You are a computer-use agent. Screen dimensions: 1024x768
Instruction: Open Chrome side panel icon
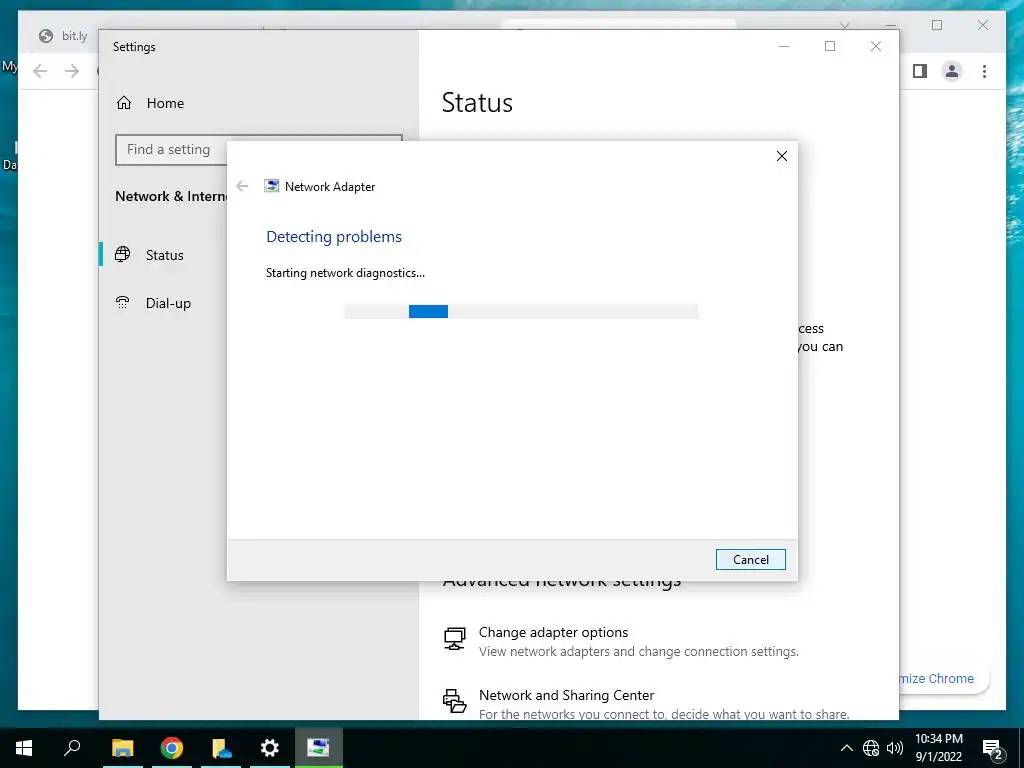point(920,71)
